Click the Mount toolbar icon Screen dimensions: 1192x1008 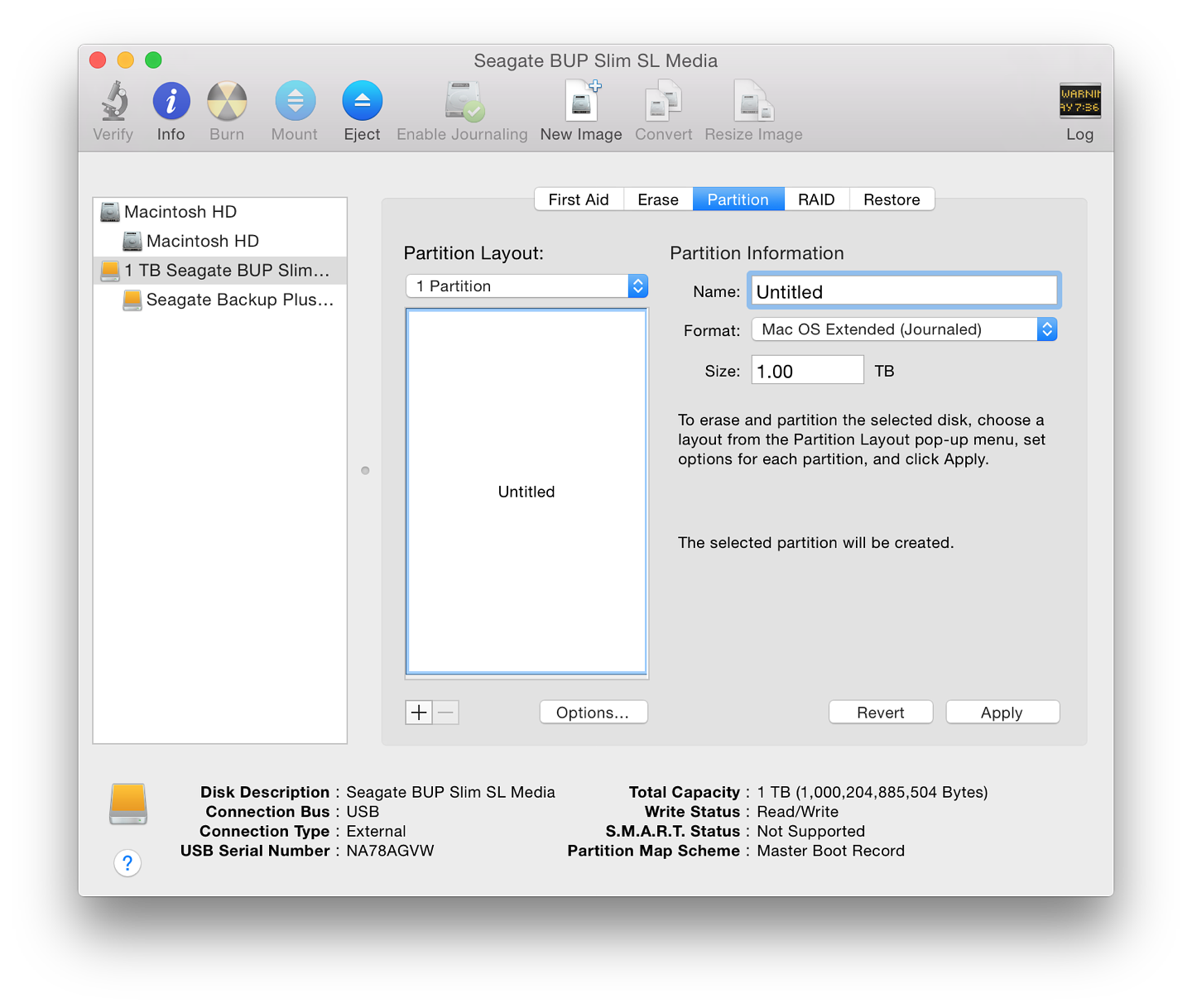[296, 101]
